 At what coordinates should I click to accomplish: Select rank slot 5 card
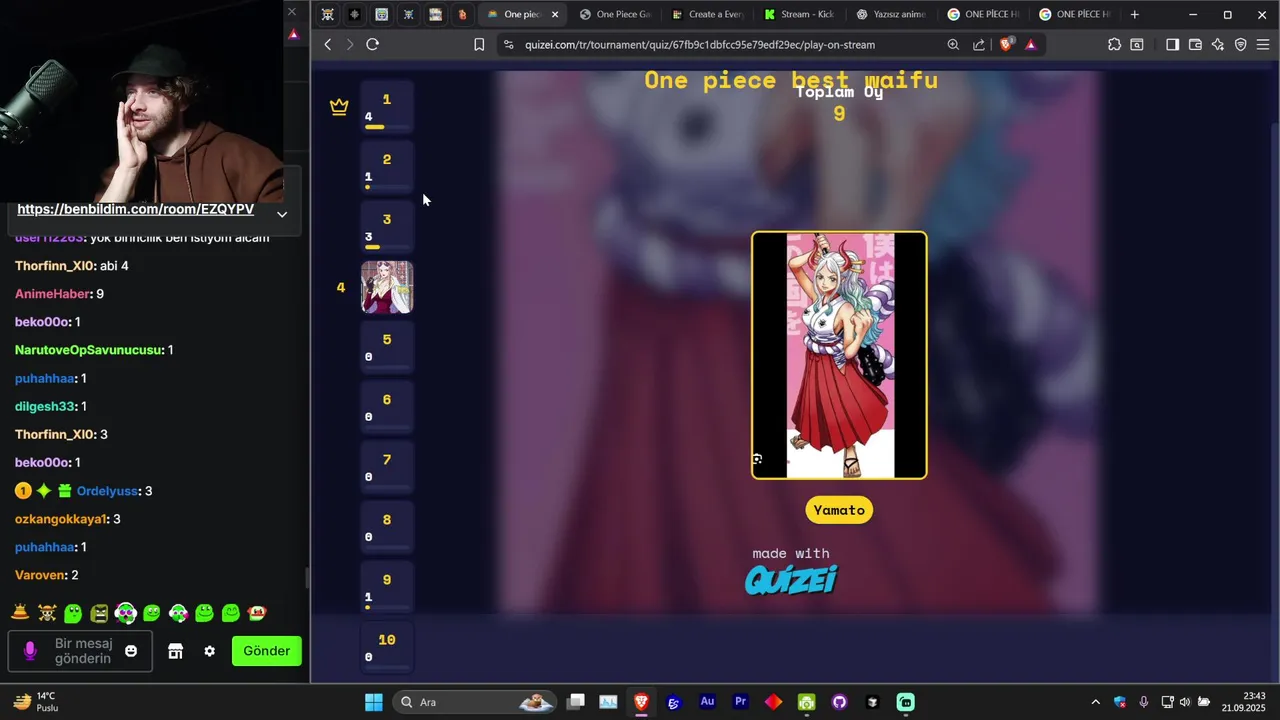387,347
